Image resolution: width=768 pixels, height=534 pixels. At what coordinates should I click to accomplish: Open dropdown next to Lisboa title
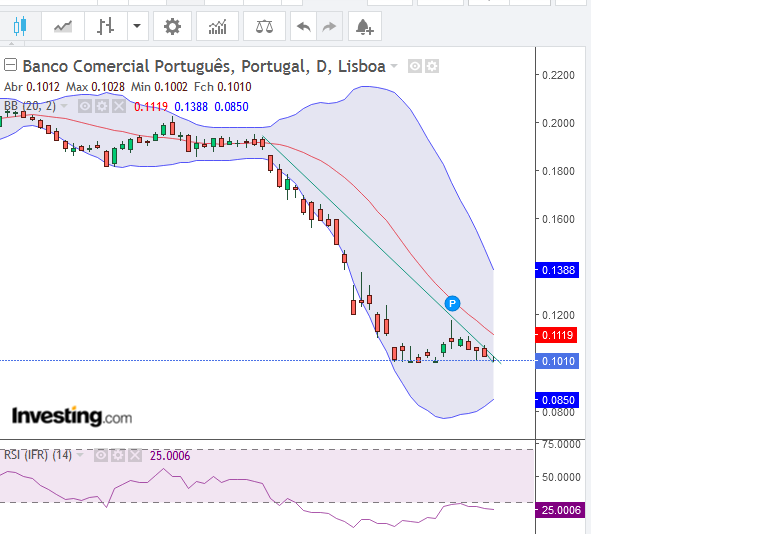394,66
